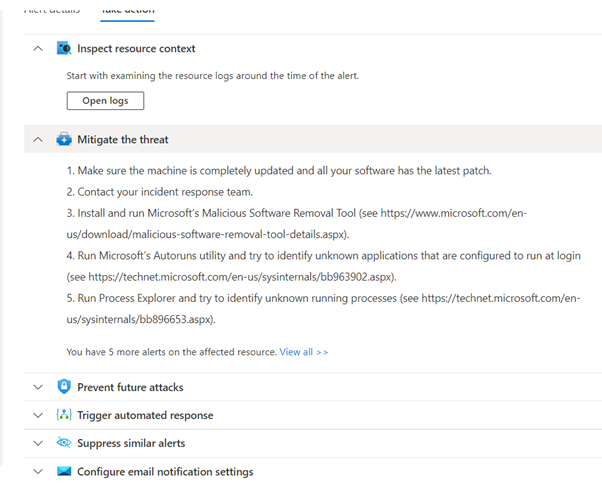Click the Configure email notification settings heading
The image size is (602, 484).
165,471
